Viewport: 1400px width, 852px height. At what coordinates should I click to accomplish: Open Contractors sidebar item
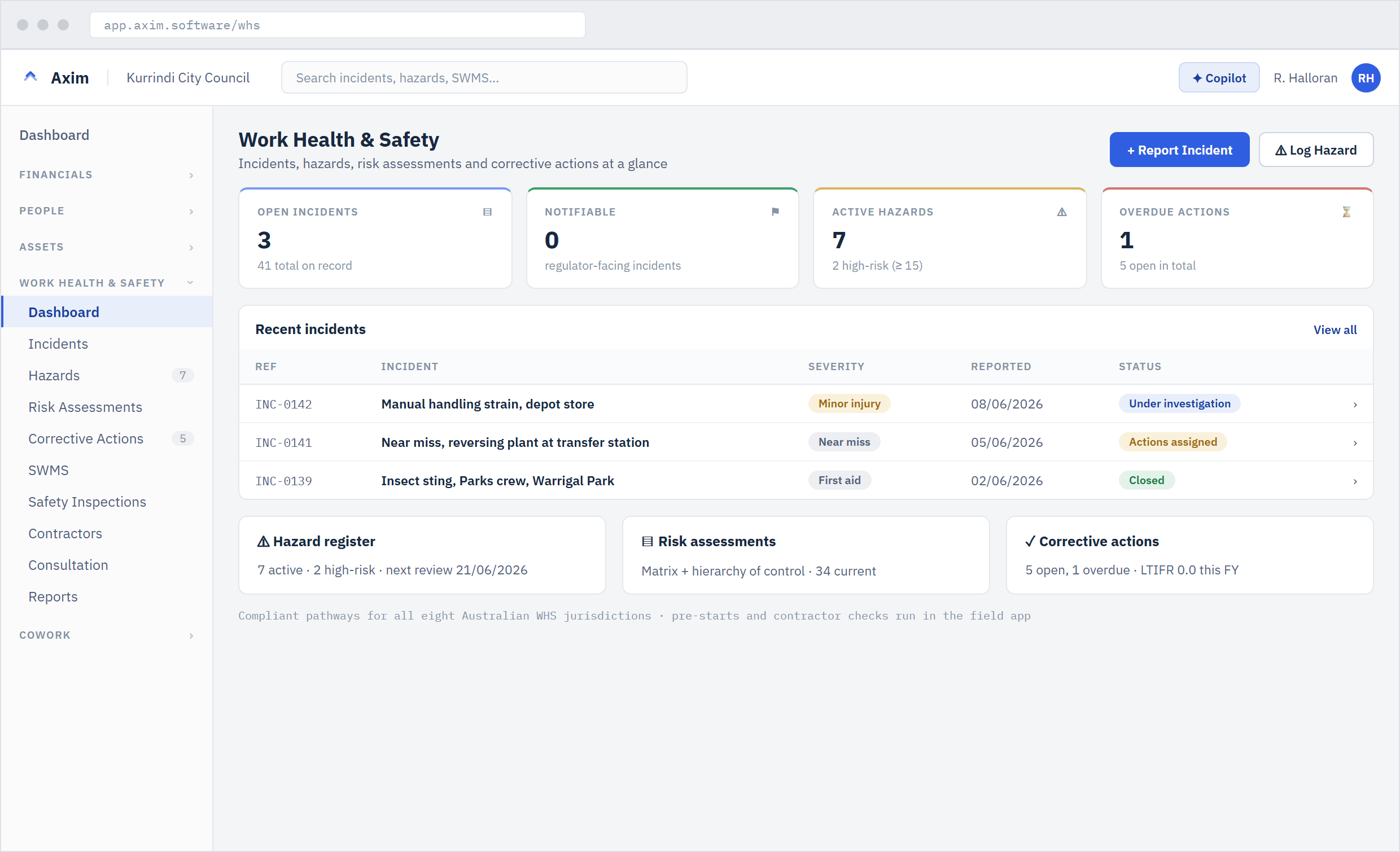pos(107,533)
